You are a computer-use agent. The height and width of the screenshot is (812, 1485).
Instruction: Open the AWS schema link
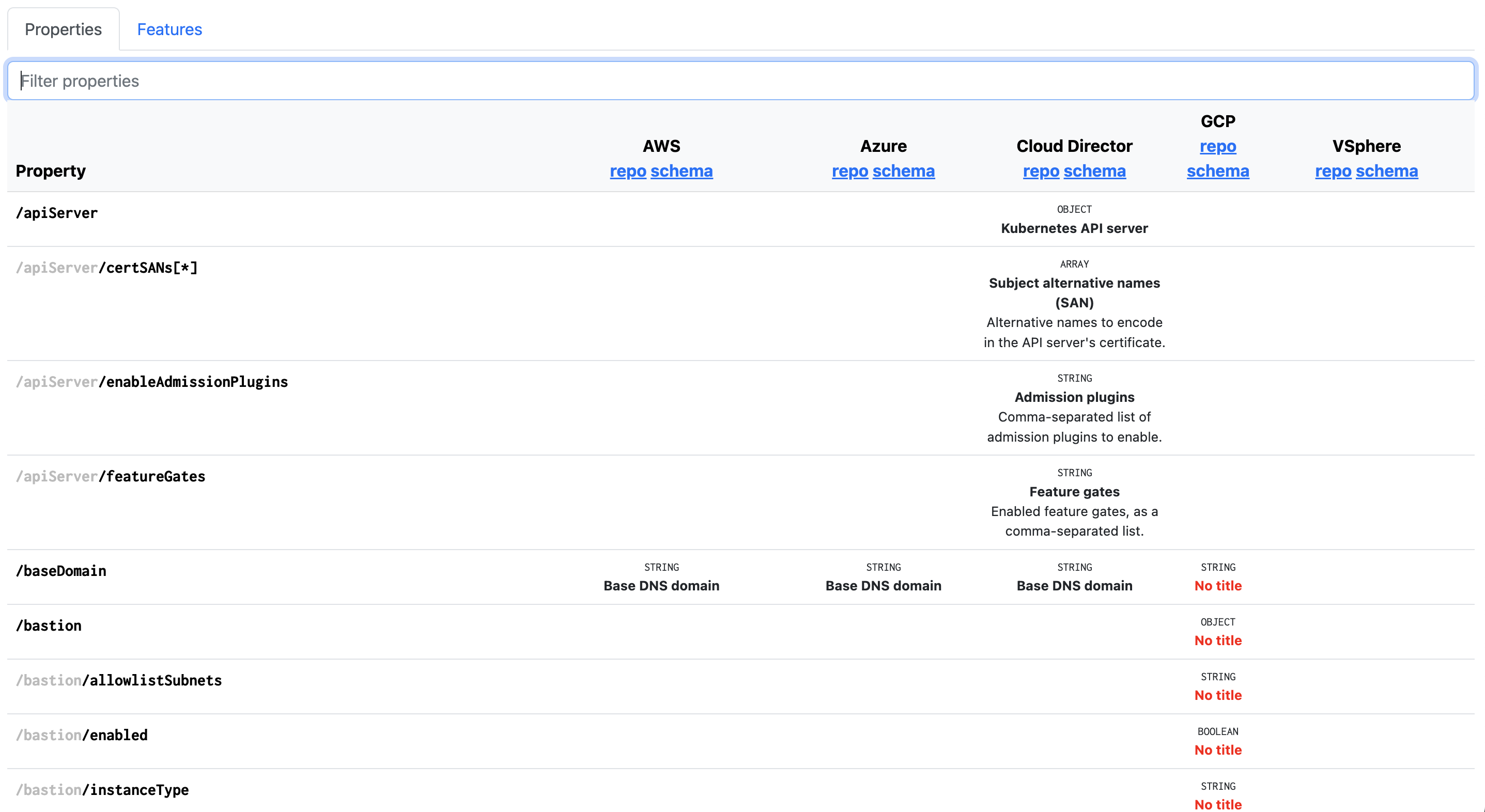(x=682, y=171)
